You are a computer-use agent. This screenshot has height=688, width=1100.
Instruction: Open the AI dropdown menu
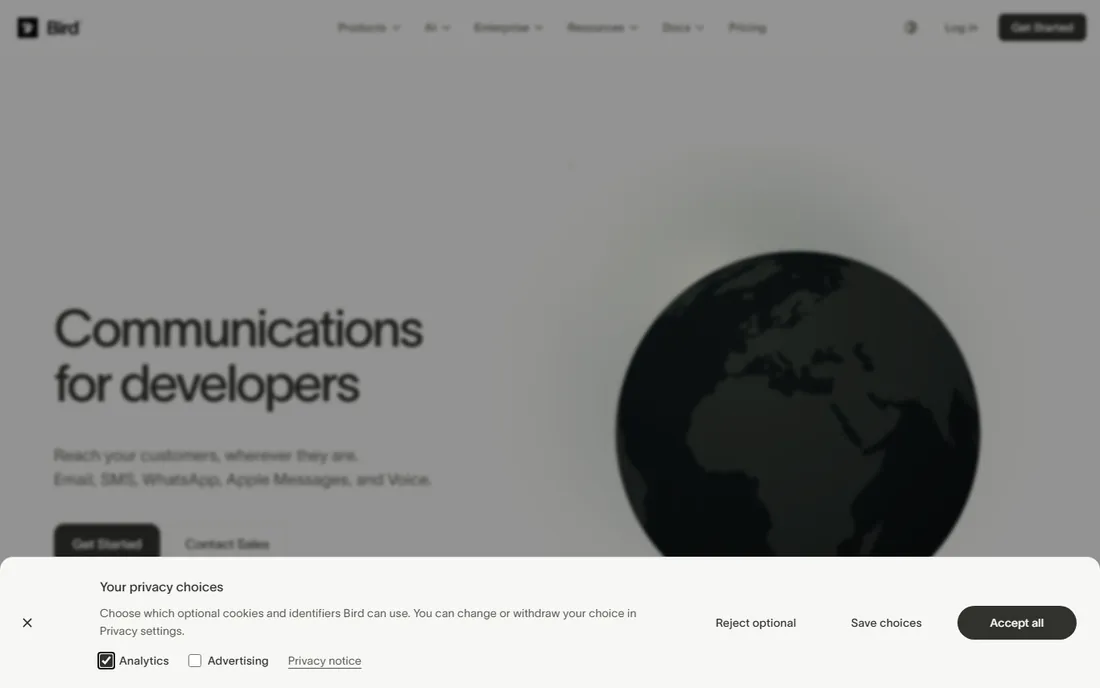(x=437, y=27)
